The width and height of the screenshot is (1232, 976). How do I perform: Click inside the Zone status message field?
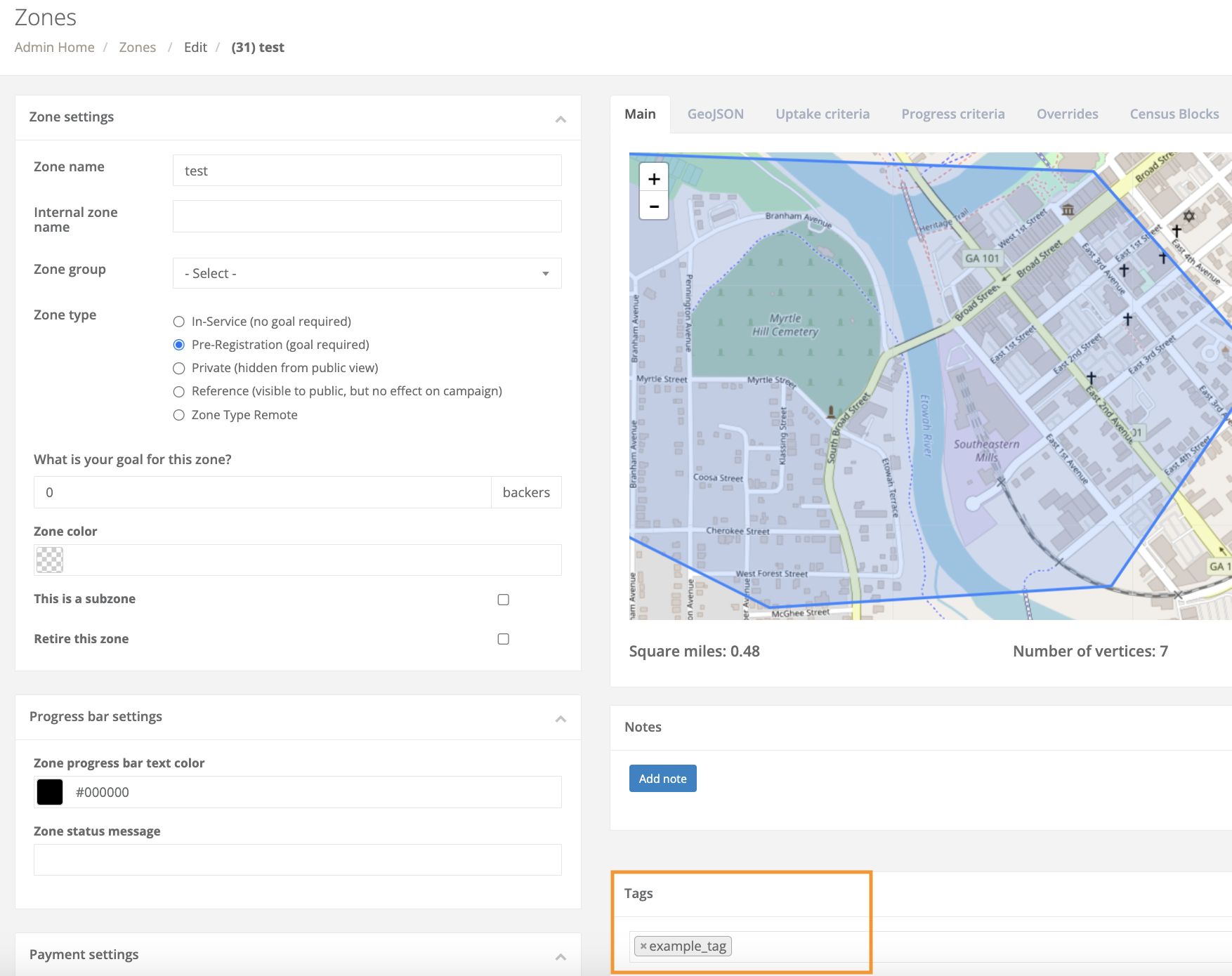coord(297,859)
